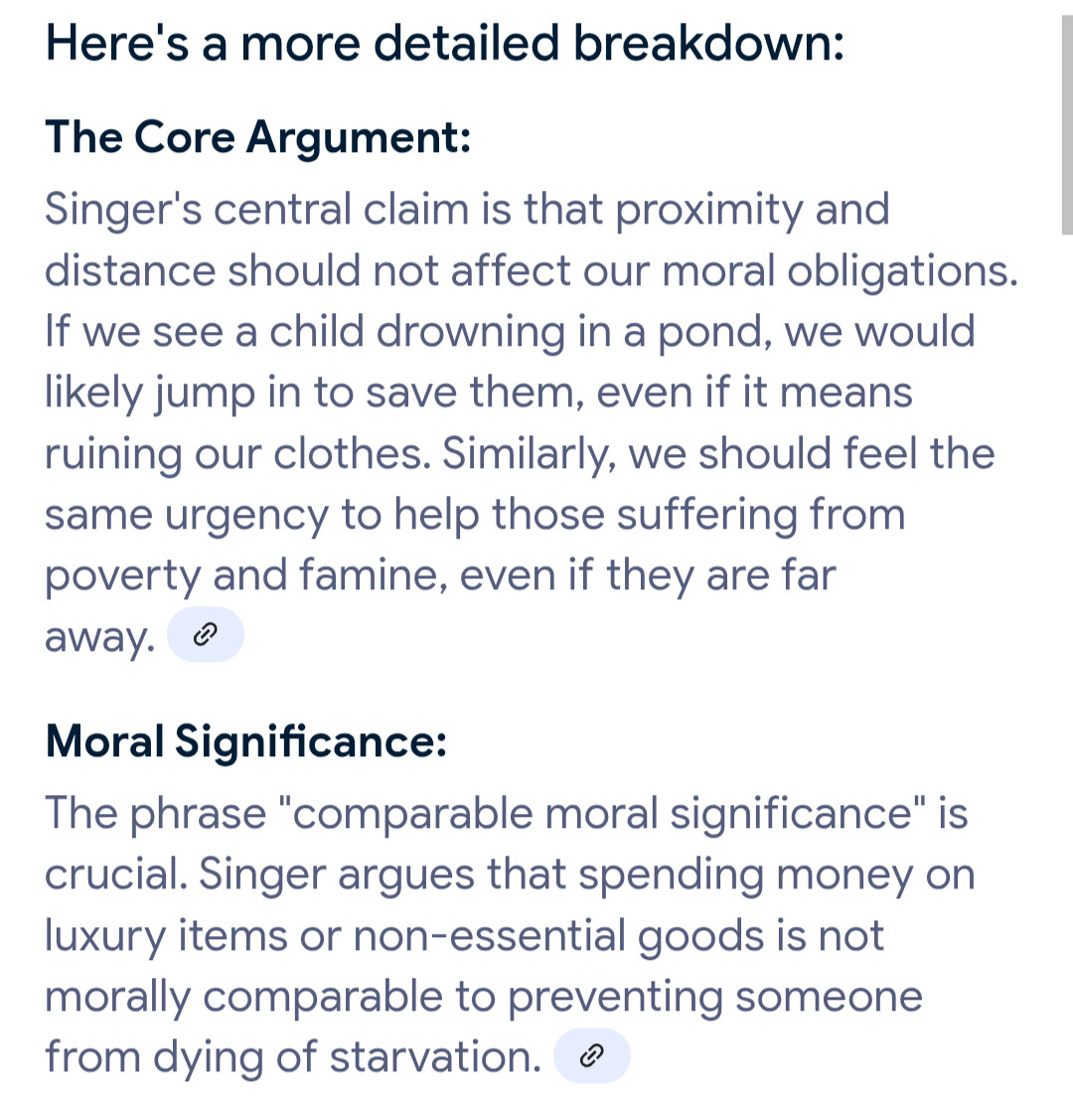This screenshot has height=1120, width=1073.
Task: Click the line starting "poverty and famine"
Action: [x=440, y=575]
